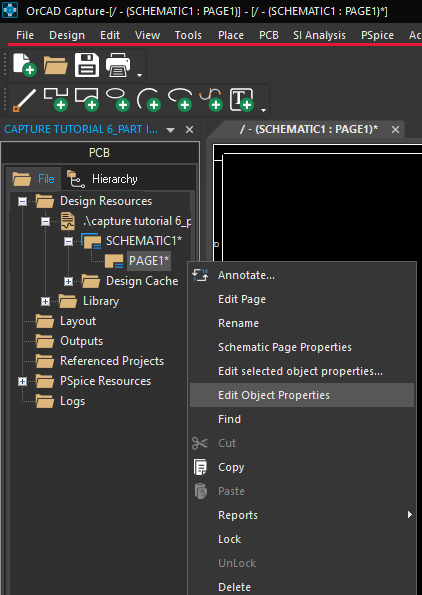Expand the Library folder
This screenshot has height=595, width=422.
(x=45, y=301)
